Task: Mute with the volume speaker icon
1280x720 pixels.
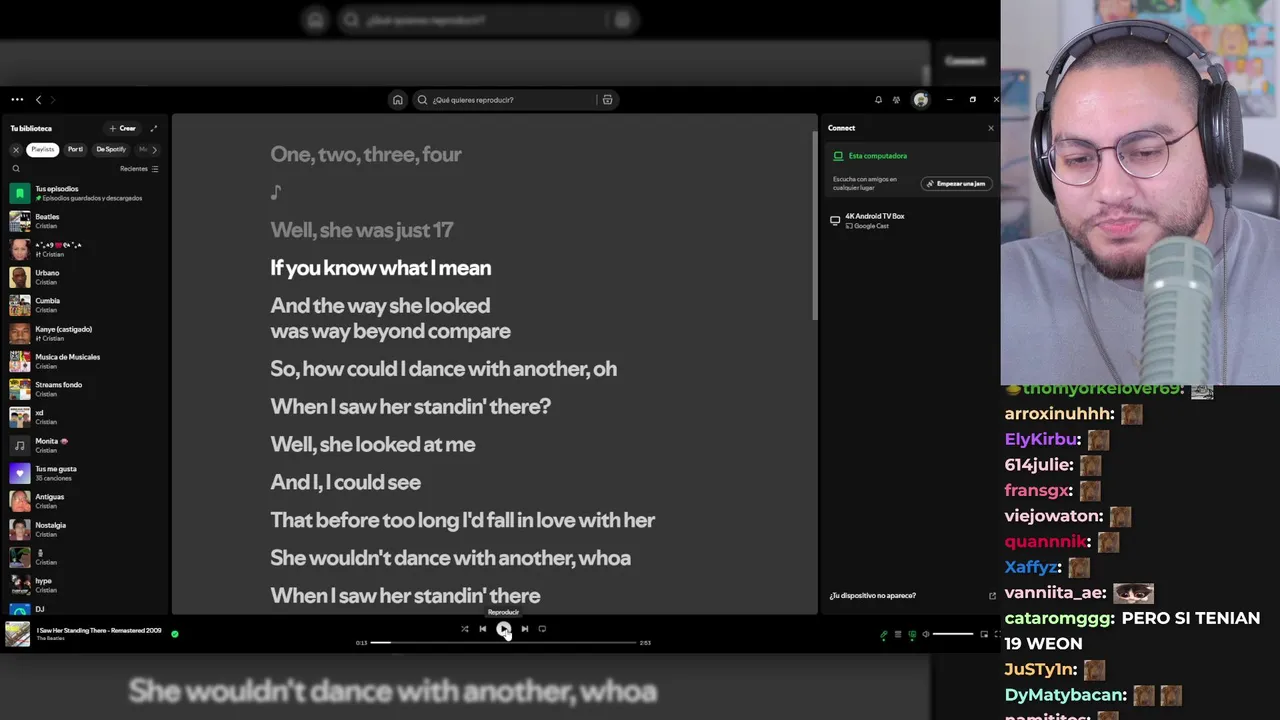Action: [x=925, y=634]
